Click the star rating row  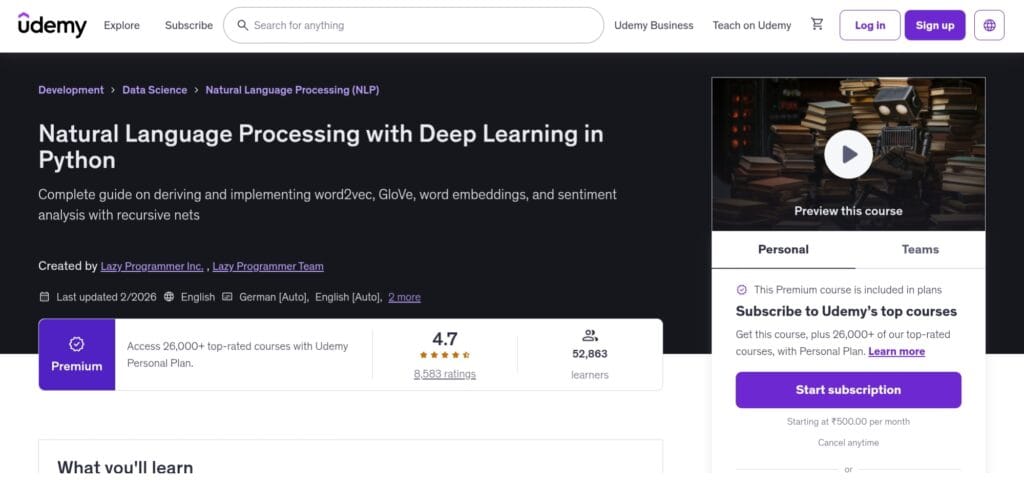coord(444,355)
